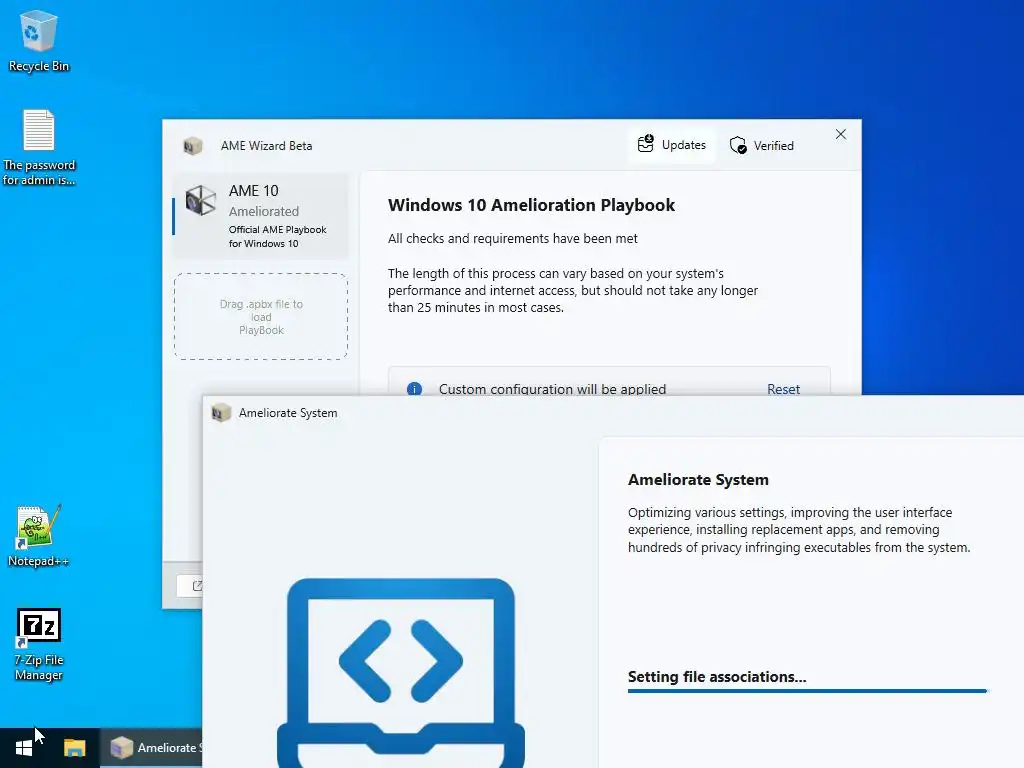Open the Windows Start menu

[x=24, y=748]
